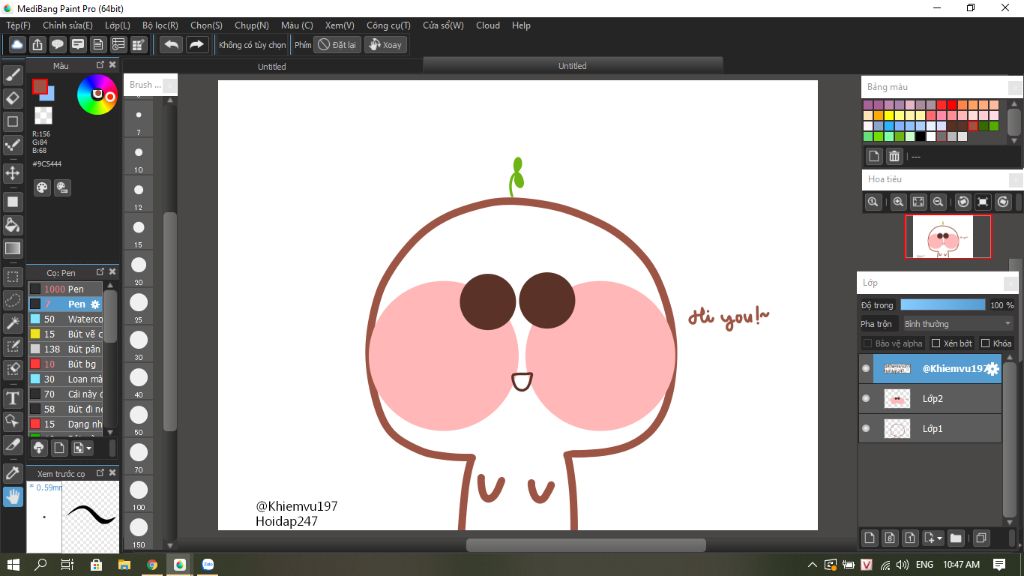Select brush size 100 preset

tap(138, 494)
